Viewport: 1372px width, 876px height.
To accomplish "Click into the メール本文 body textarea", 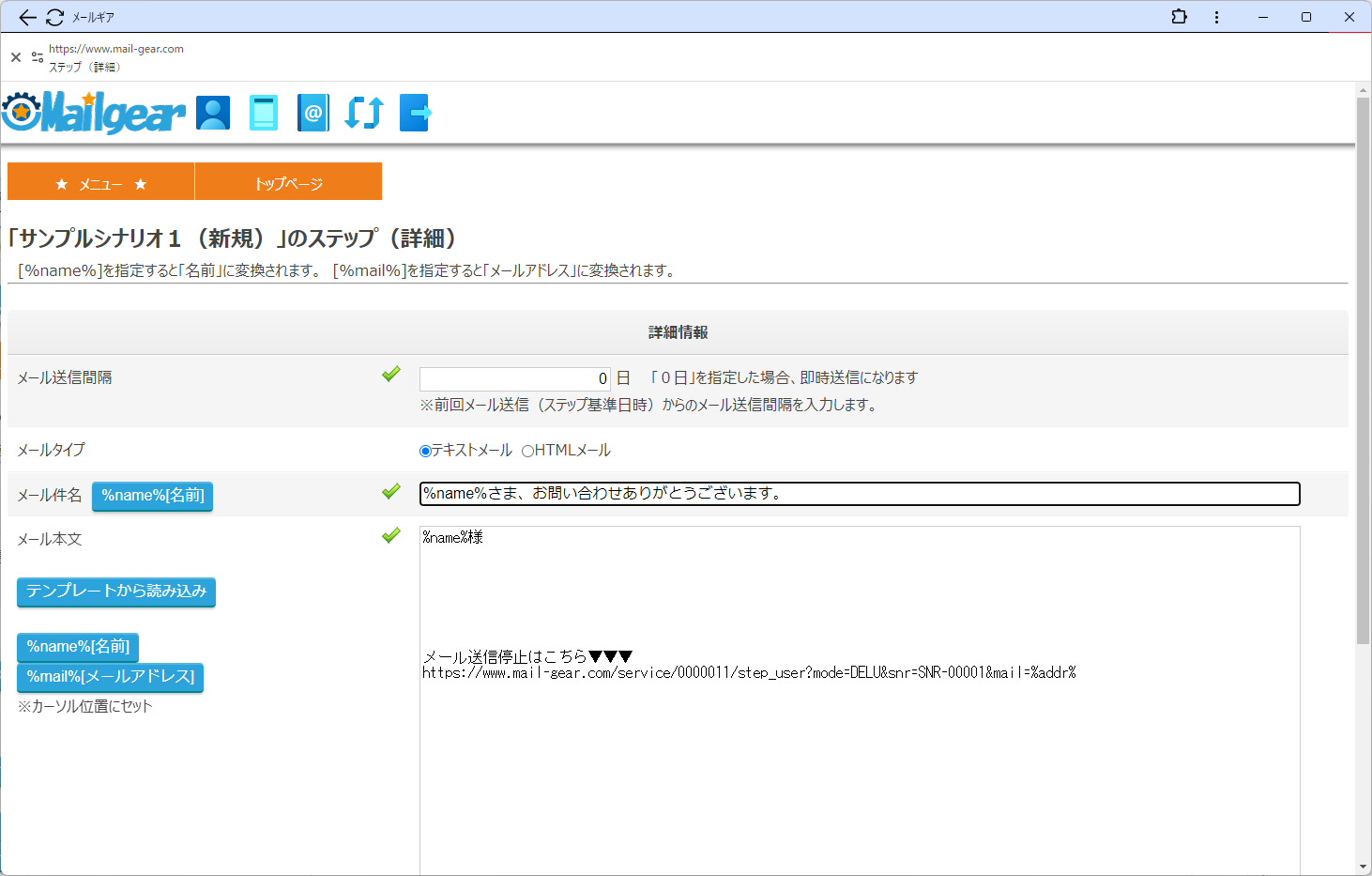I will pos(860,700).
